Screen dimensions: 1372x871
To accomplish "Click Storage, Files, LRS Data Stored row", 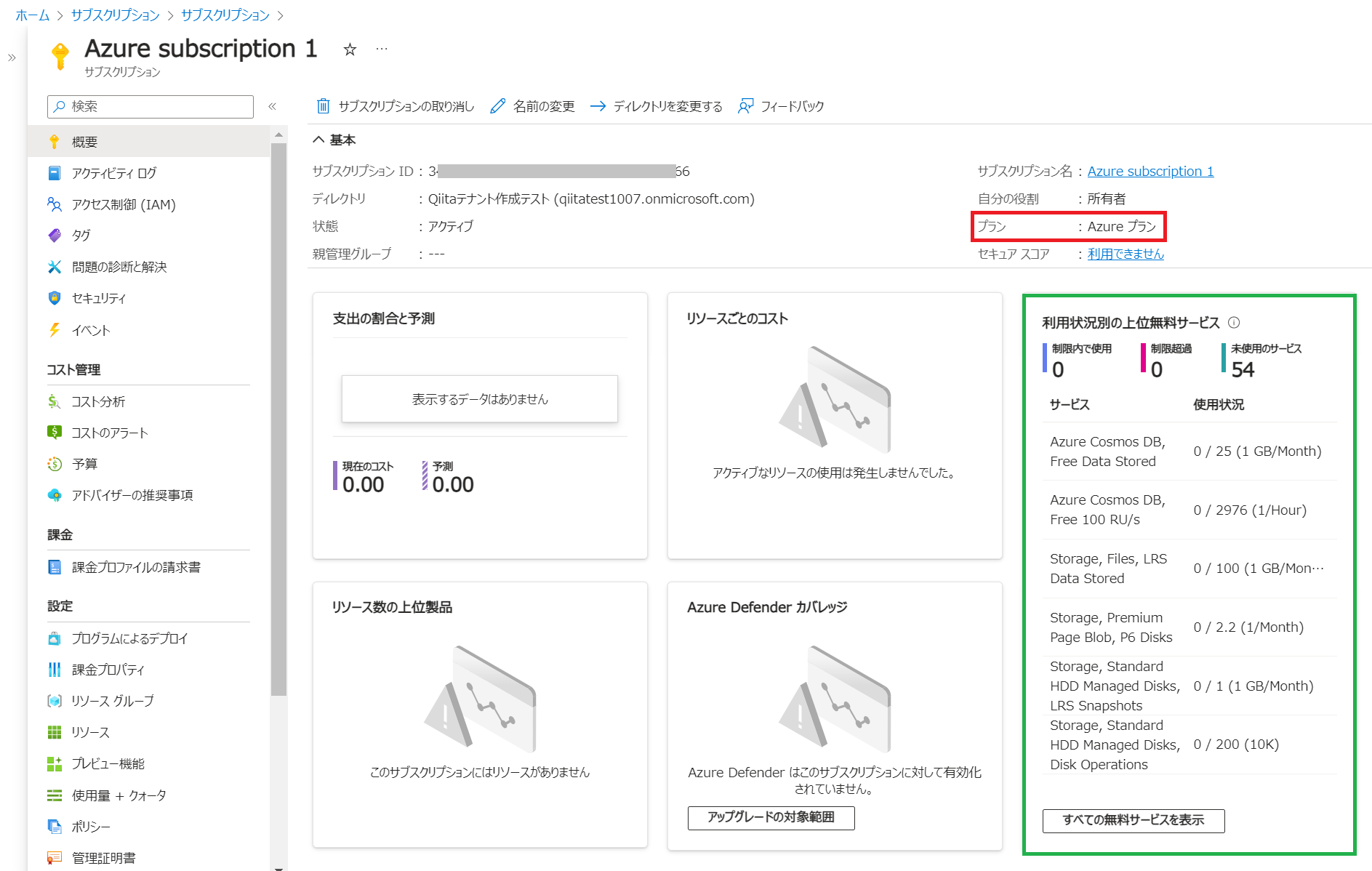I will click(1190, 569).
